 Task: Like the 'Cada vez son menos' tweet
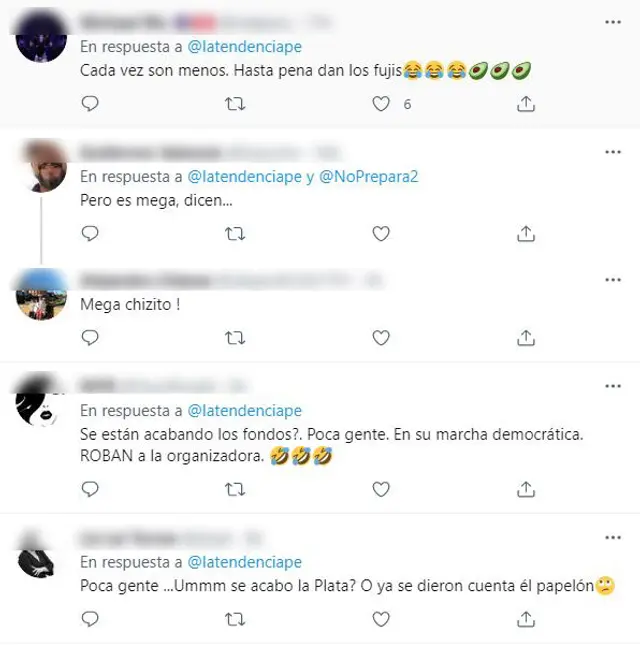click(x=381, y=104)
